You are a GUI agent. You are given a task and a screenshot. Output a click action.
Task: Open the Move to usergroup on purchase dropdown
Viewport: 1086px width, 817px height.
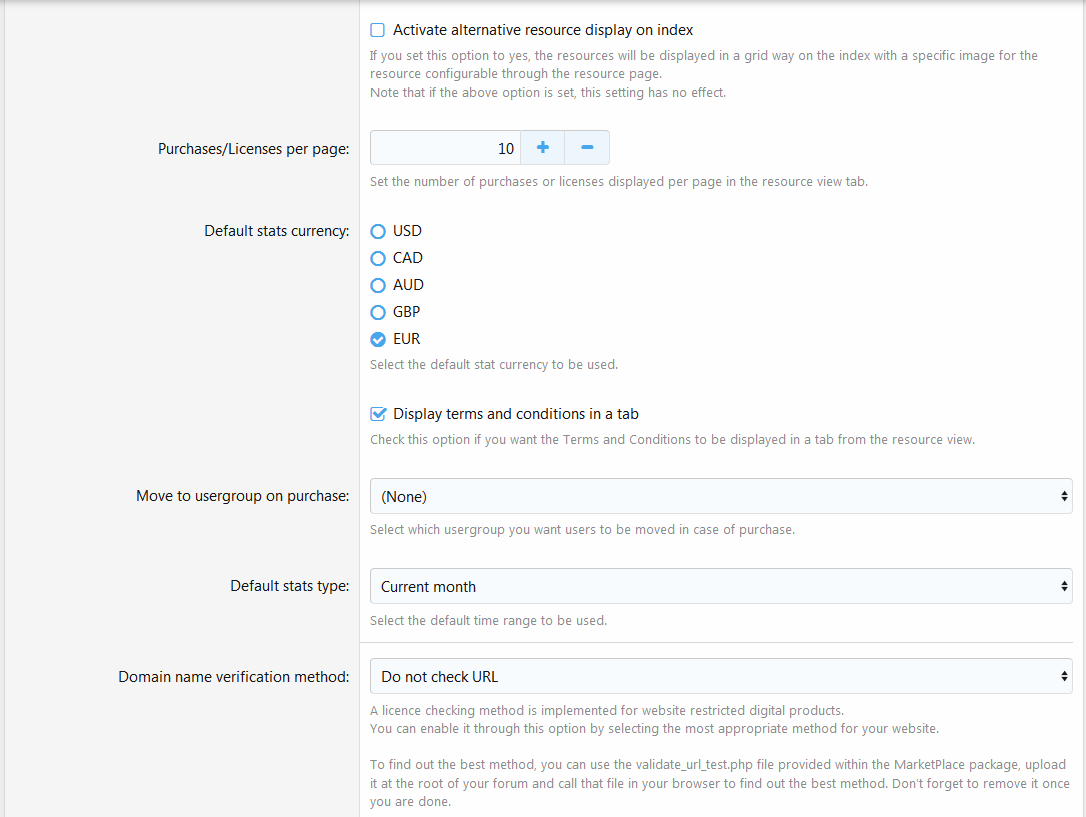(720, 496)
